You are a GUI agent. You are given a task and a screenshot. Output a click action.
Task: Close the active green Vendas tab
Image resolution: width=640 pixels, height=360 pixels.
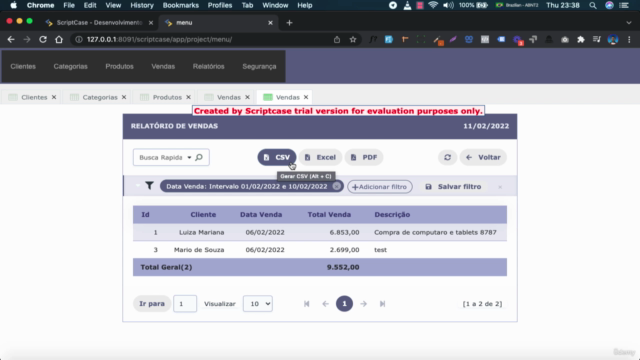tap(306, 97)
